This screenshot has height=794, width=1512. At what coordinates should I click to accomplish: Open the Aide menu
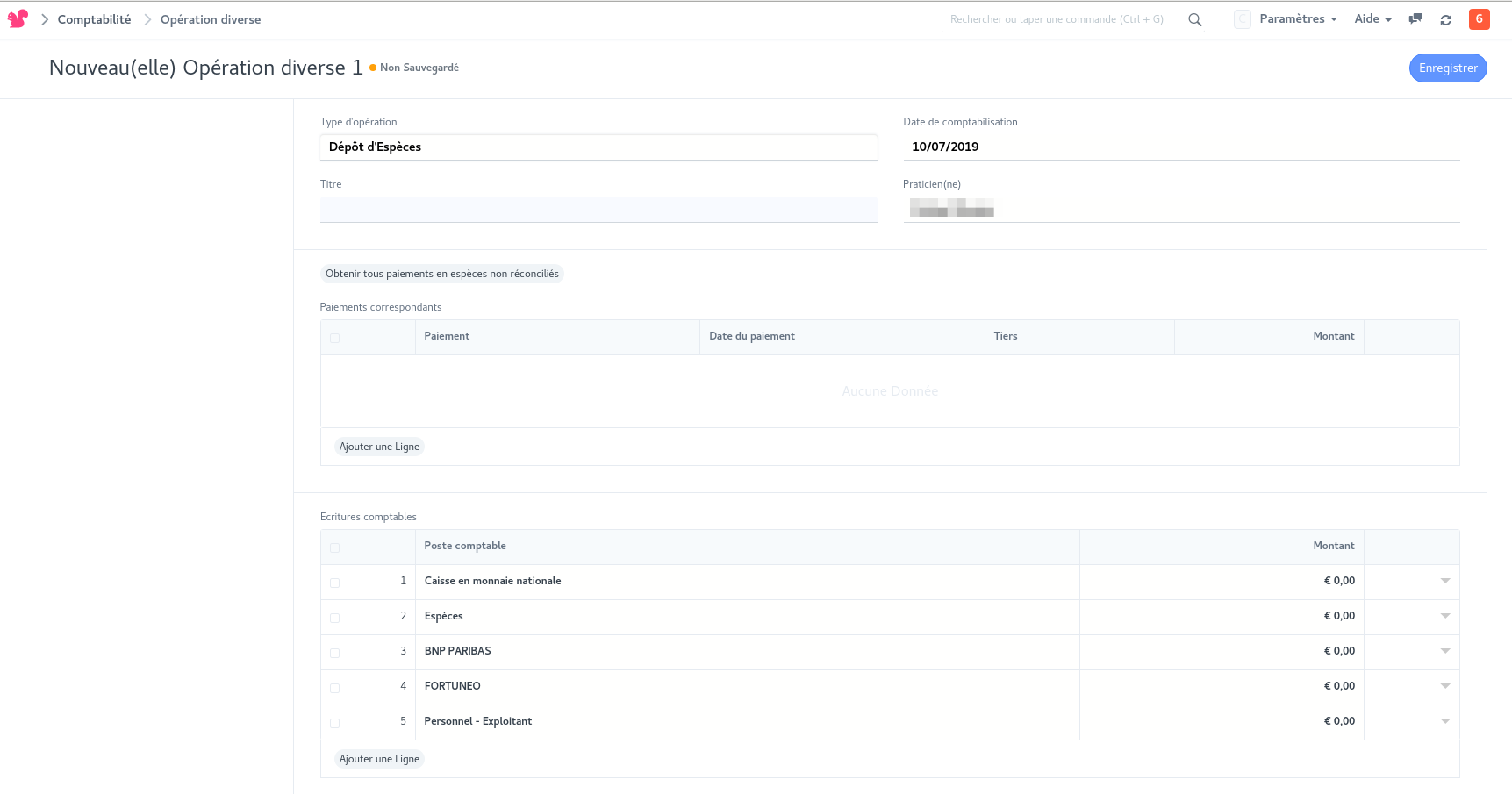[1372, 19]
